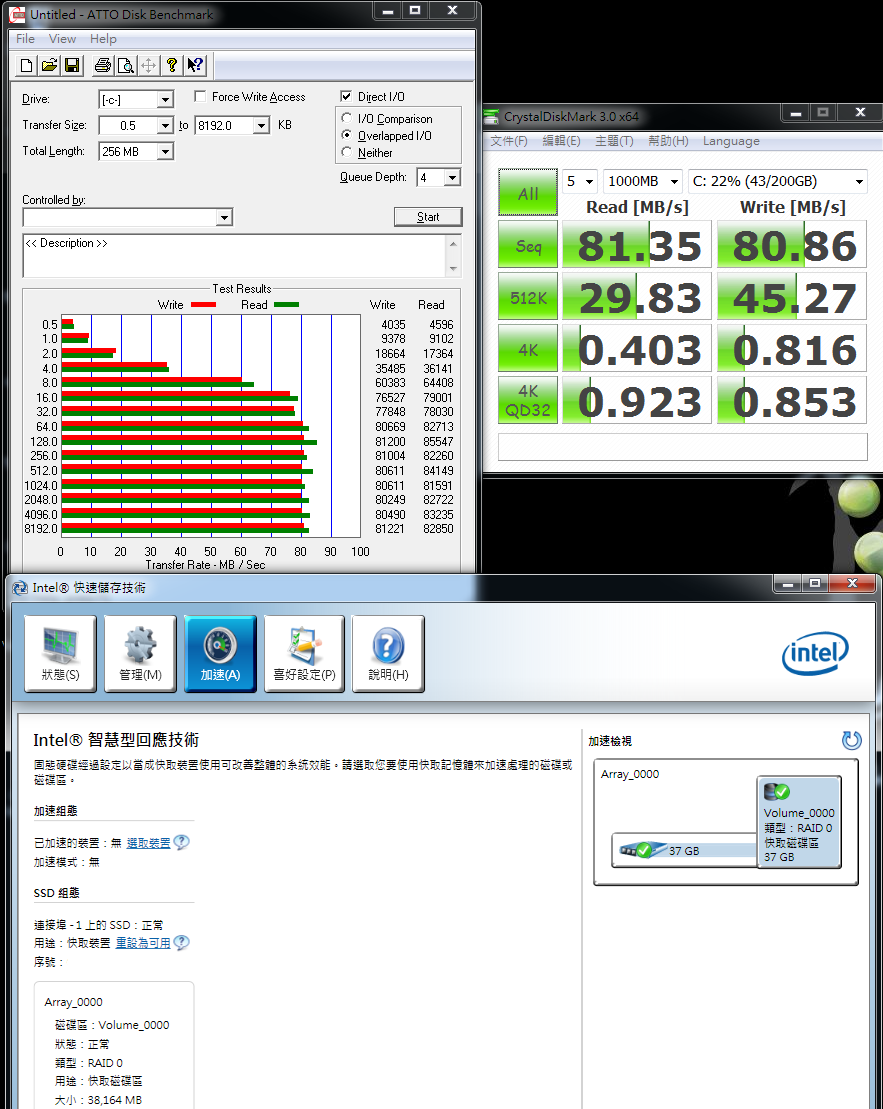Viewport: 883px width, 1109px height.
Task: Click the Description box scroll down arrow
Action: pos(454,269)
